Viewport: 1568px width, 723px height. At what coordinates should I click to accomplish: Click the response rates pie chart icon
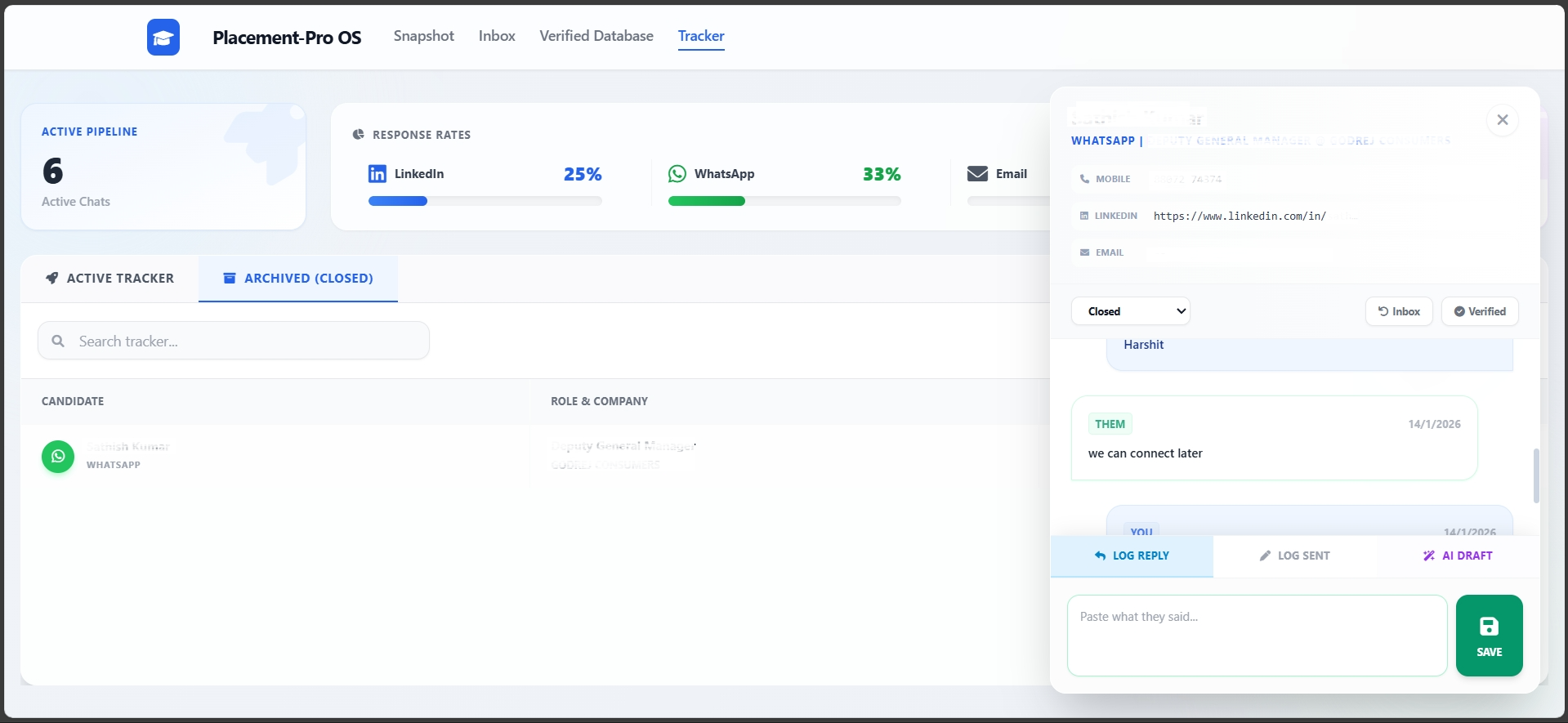click(x=358, y=135)
